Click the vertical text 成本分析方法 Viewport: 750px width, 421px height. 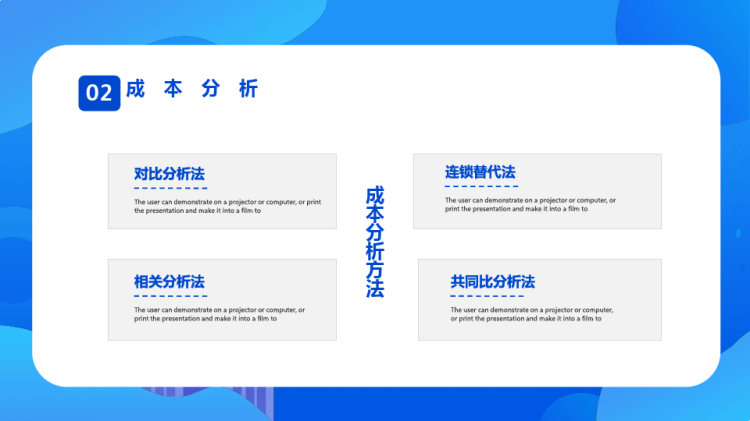pyautogui.click(x=375, y=242)
